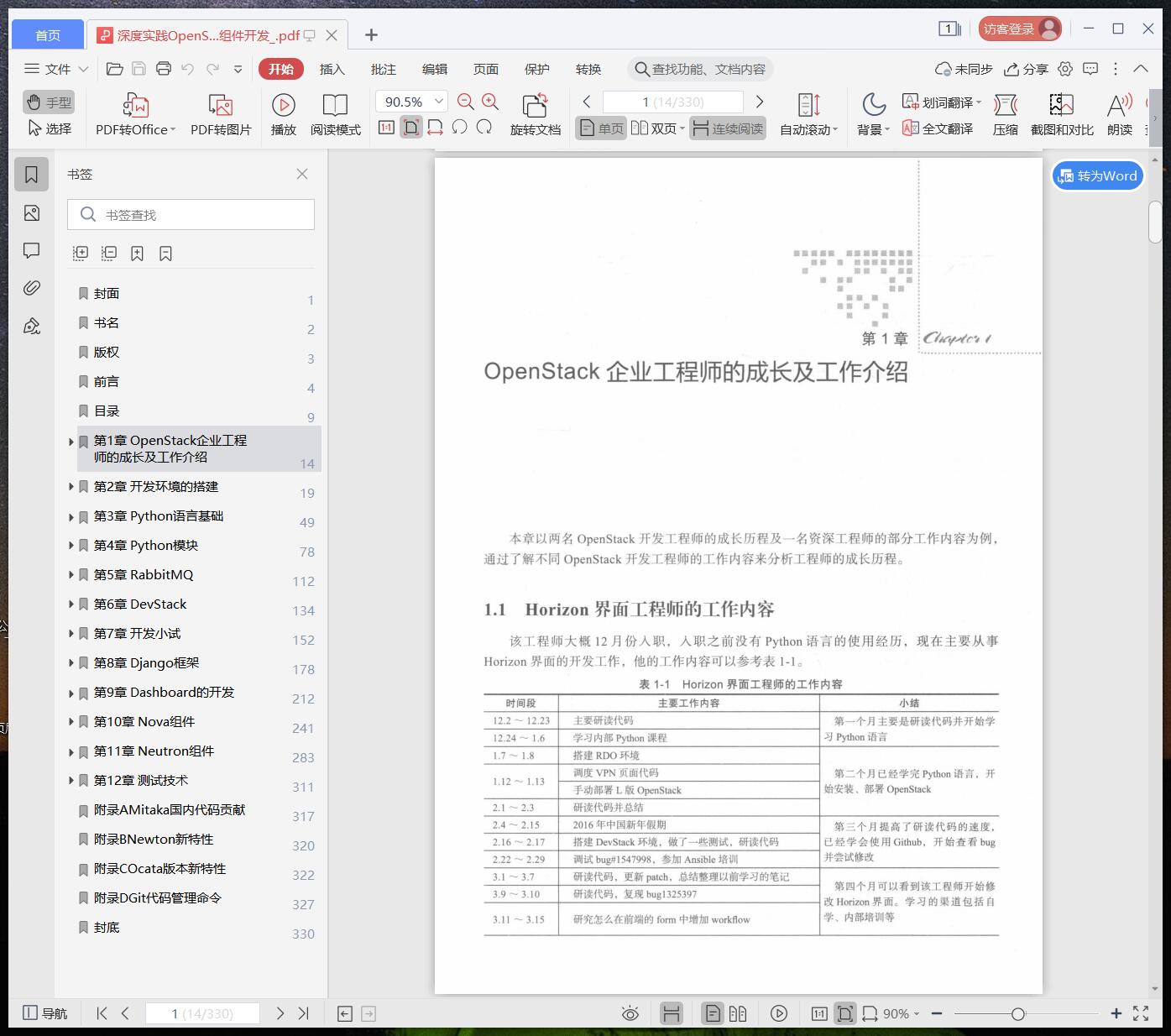Switch to 编辑 tab
Viewport: 1171px width, 1036px height.
coord(435,69)
